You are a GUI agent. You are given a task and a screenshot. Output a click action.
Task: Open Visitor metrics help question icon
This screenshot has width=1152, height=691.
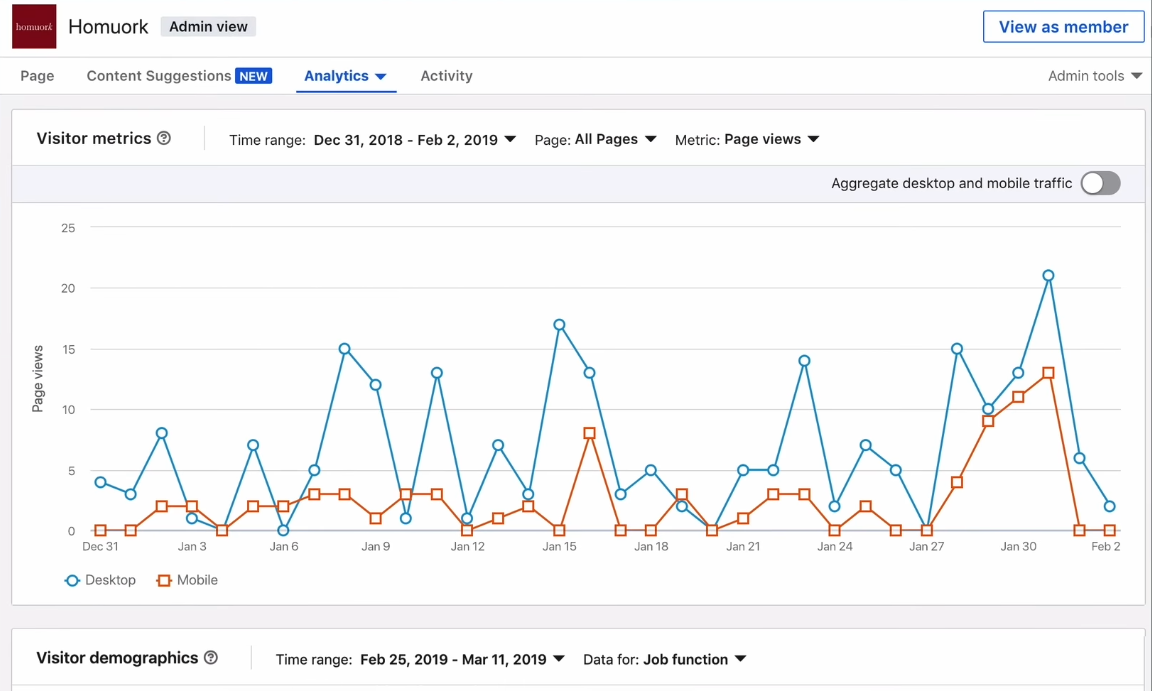click(x=164, y=138)
